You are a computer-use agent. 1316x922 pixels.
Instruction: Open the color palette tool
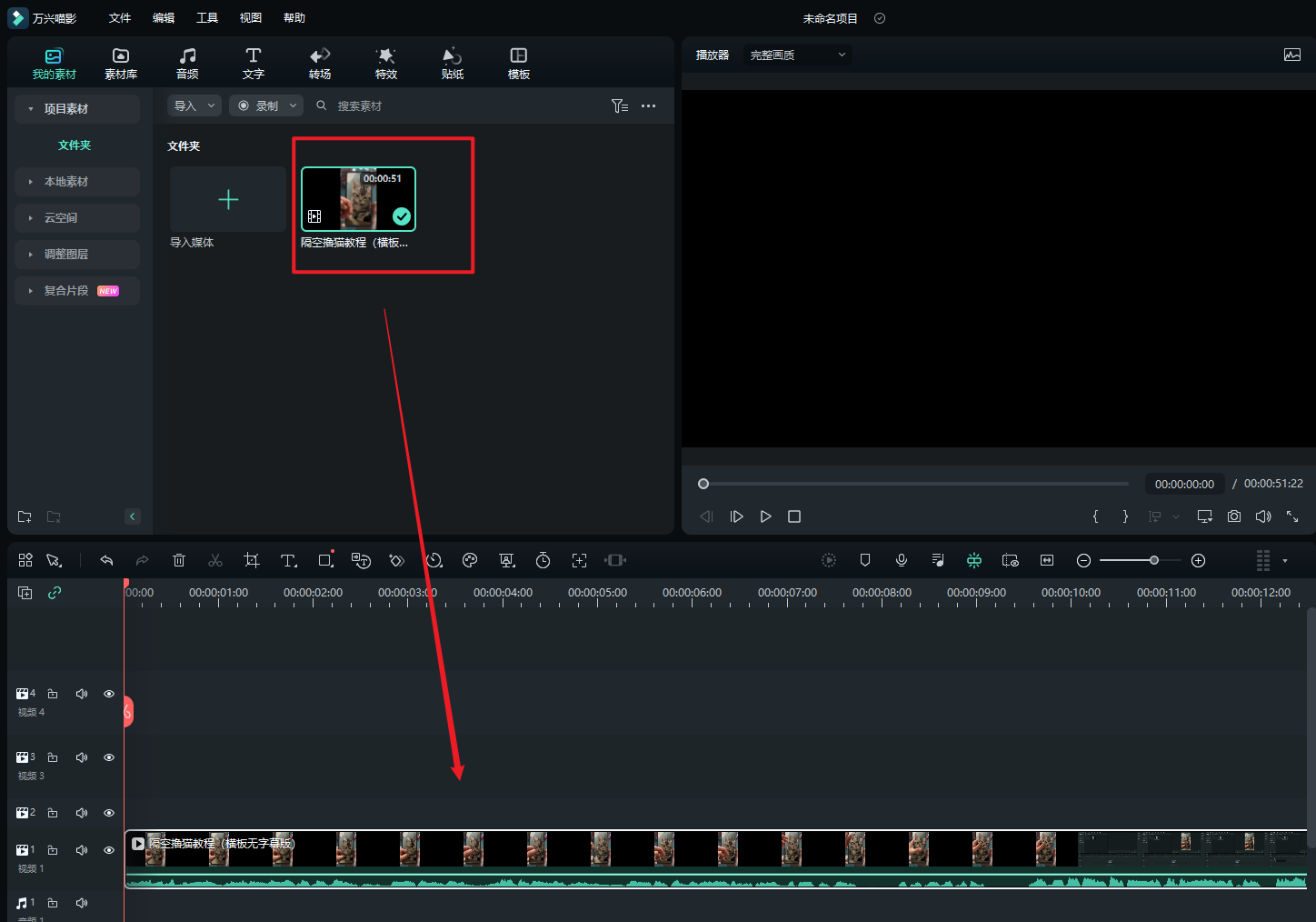click(470, 560)
